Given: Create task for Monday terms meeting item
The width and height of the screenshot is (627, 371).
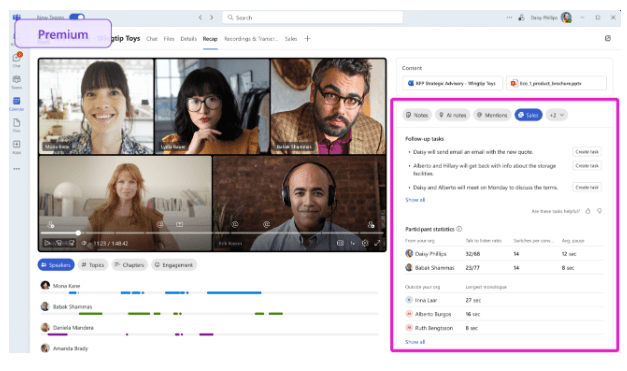Looking at the screenshot, I should [x=587, y=187].
